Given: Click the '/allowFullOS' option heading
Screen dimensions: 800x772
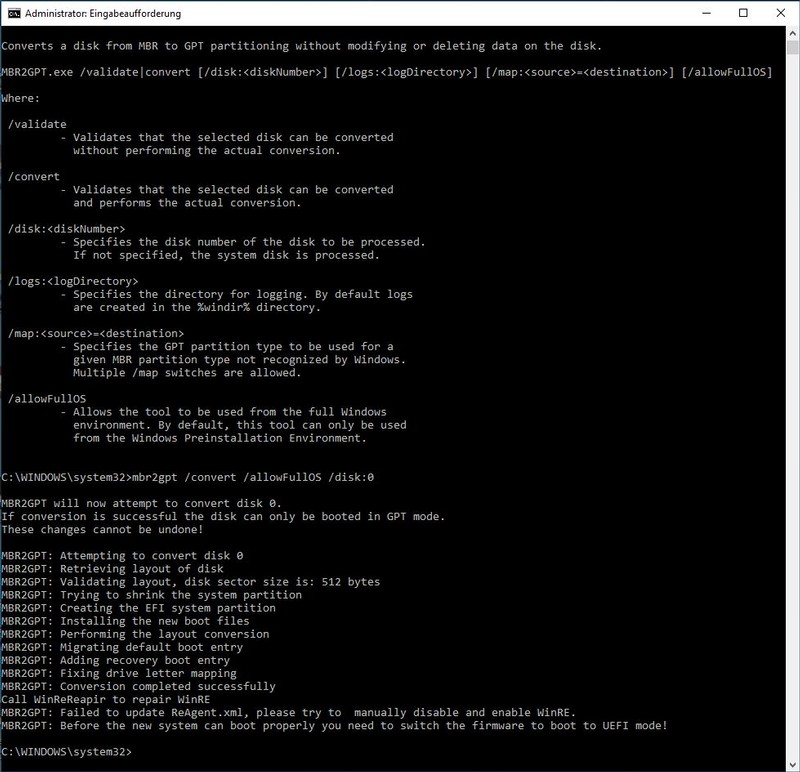Looking at the screenshot, I should 47,399.
